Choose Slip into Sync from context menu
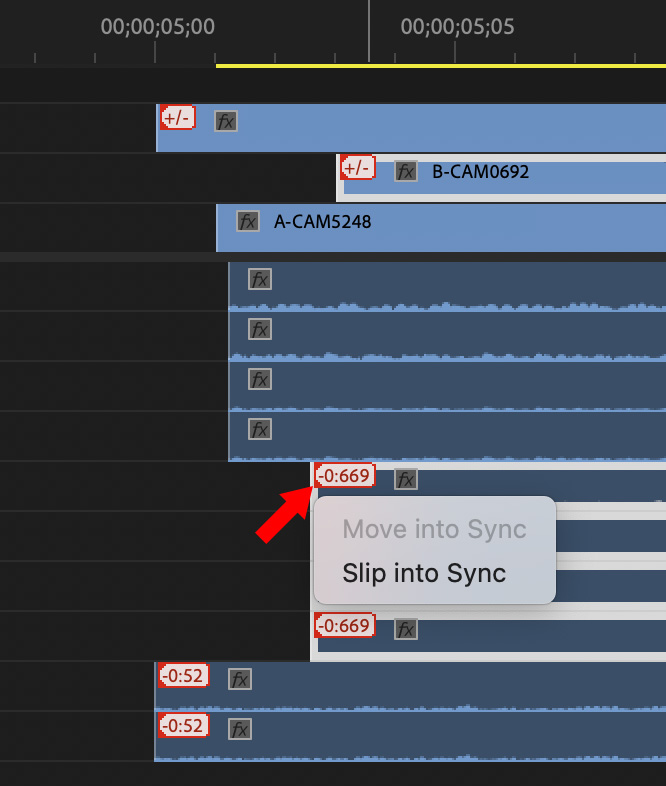This screenshot has width=666, height=786. click(424, 573)
